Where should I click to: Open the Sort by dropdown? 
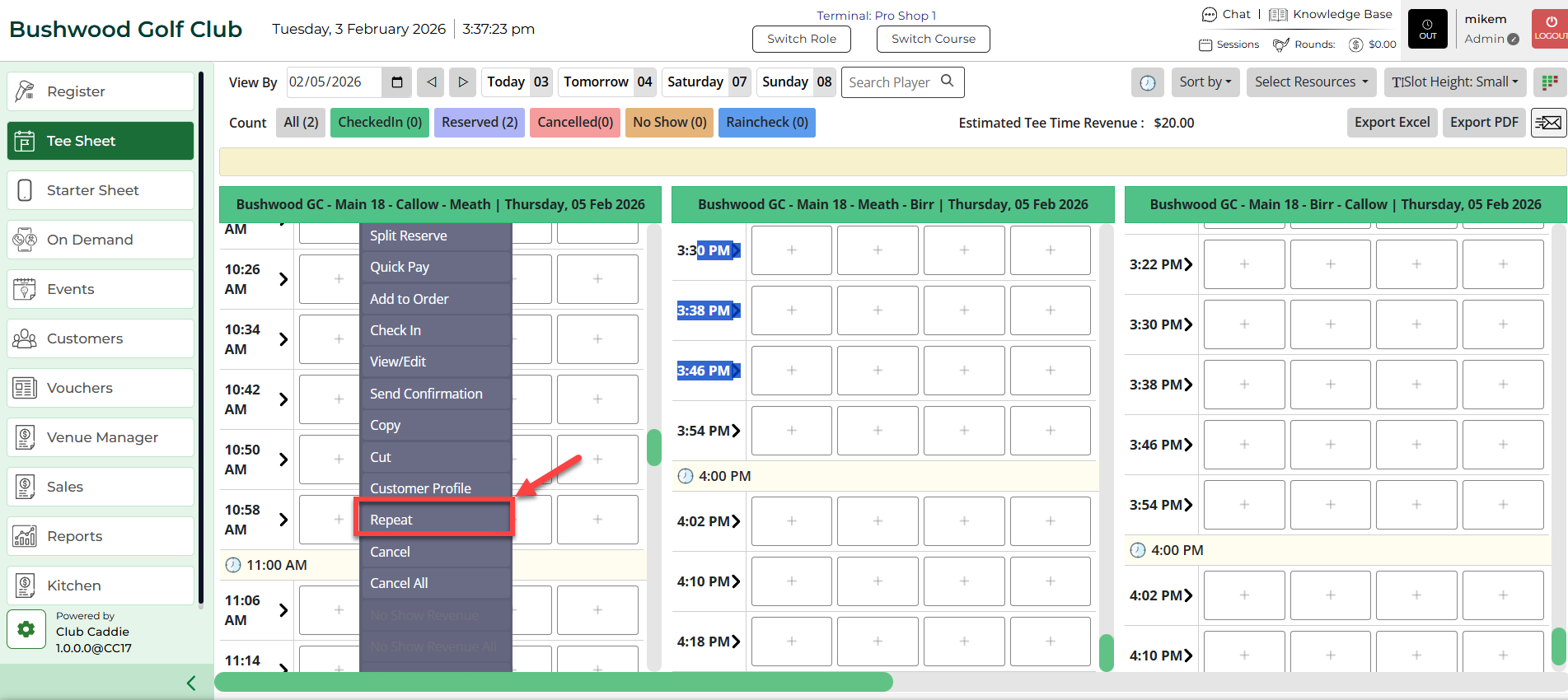click(x=1205, y=82)
